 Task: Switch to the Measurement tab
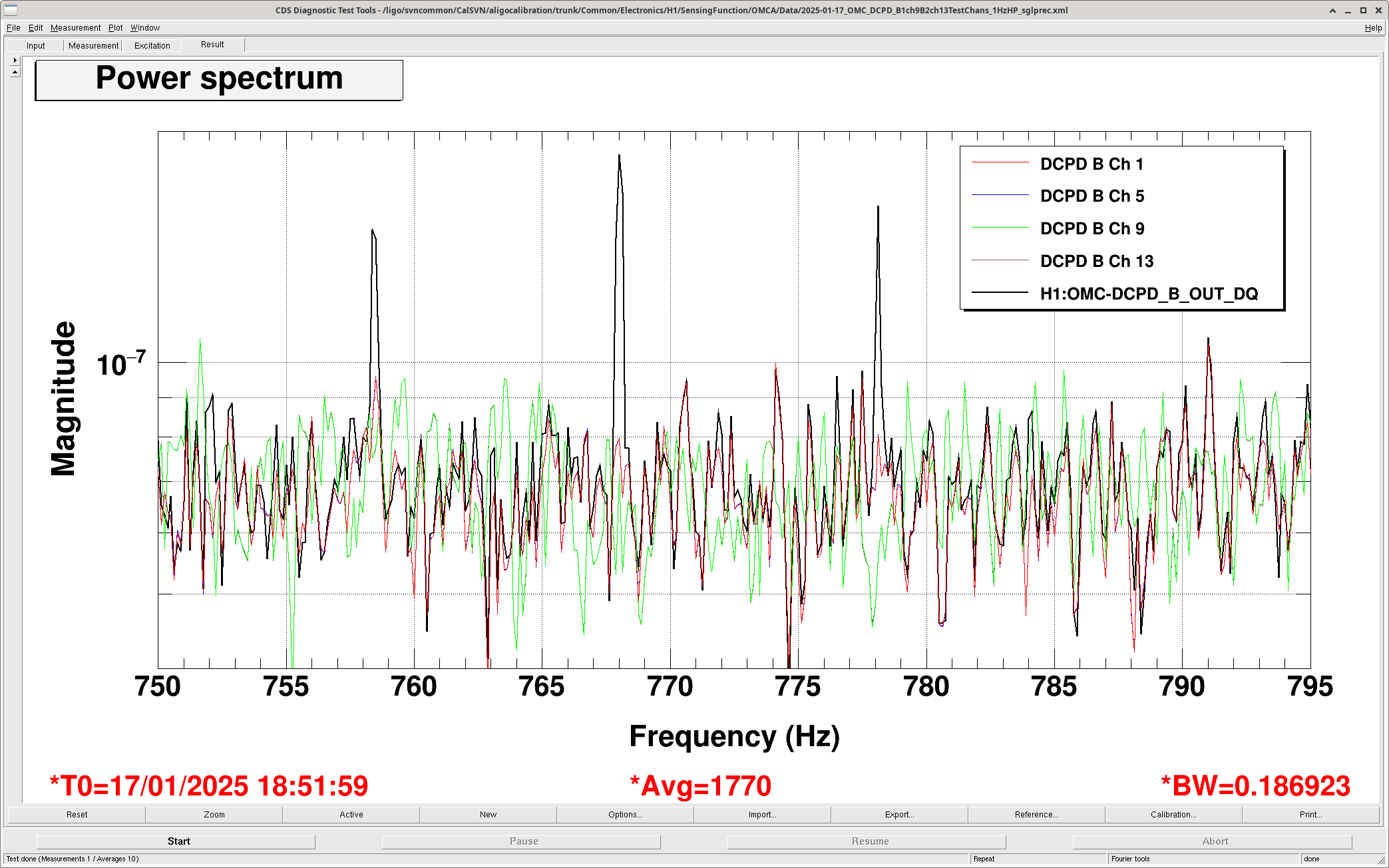(93, 45)
